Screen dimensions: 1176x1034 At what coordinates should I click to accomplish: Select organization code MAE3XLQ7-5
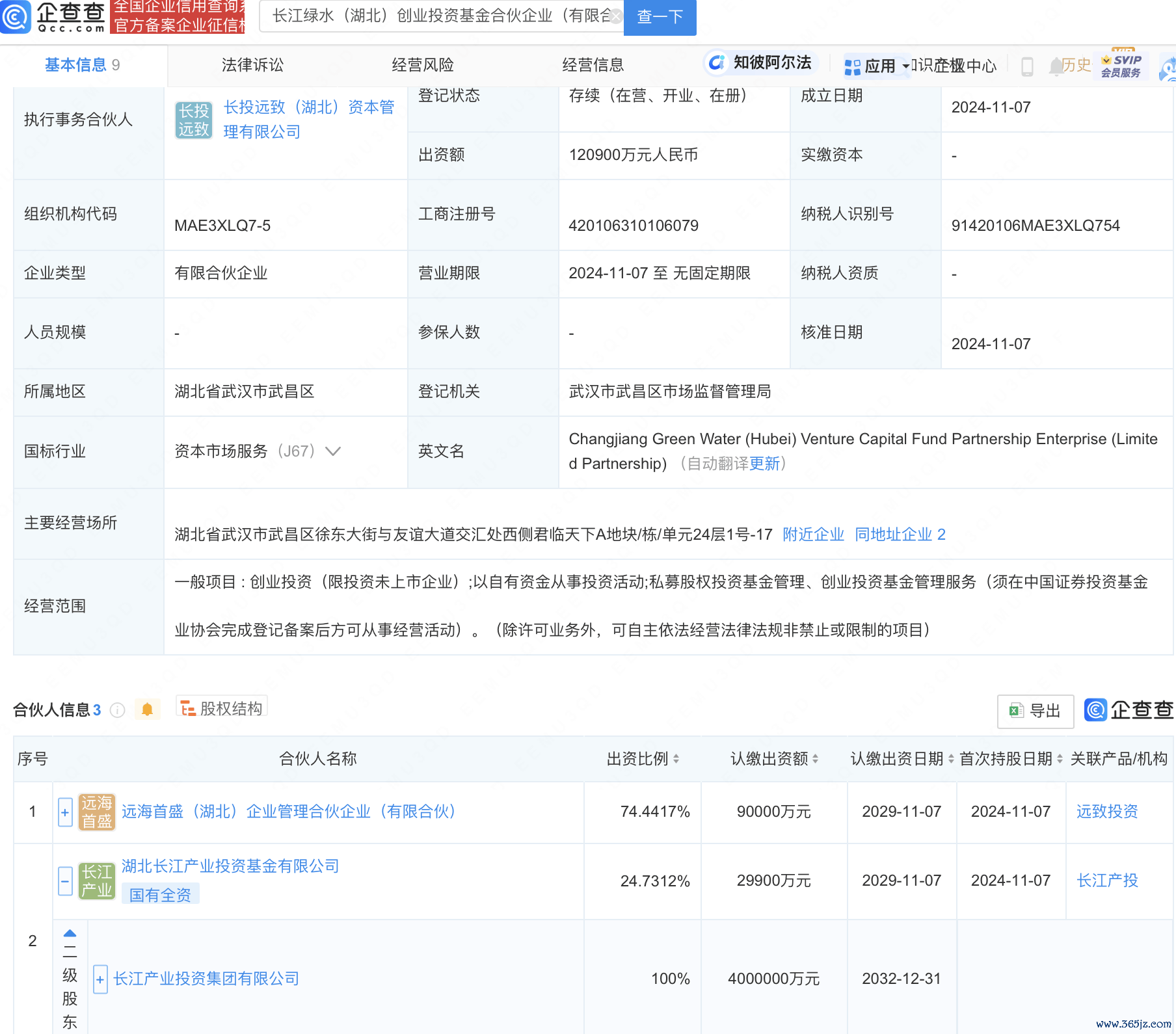[222, 226]
